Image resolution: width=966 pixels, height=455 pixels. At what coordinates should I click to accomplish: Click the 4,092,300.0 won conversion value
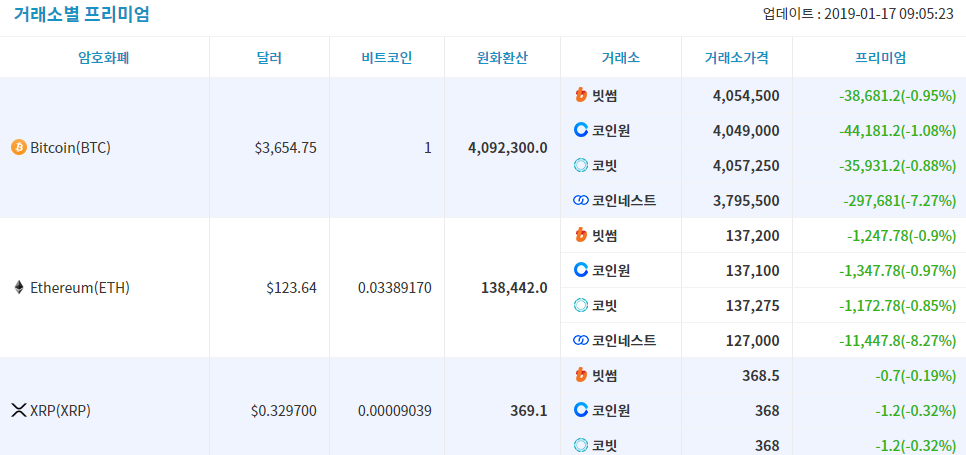click(x=508, y=148)
